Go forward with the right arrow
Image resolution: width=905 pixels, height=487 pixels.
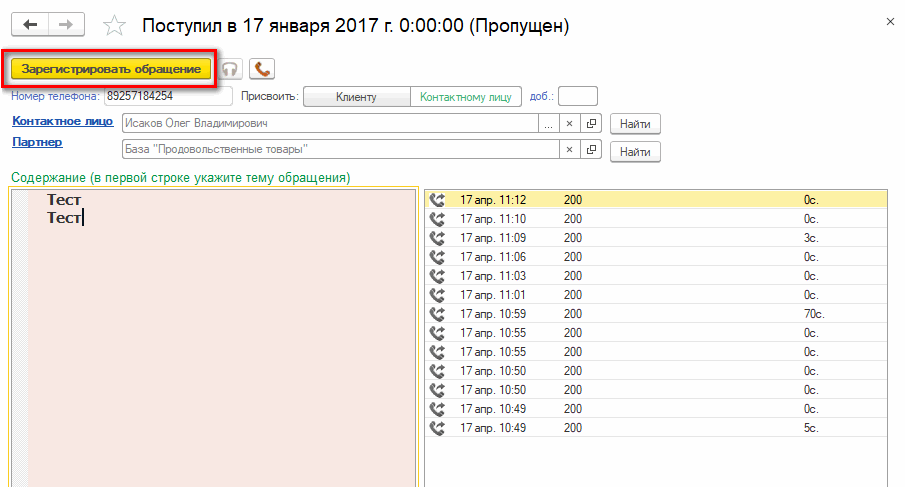pos(66,24)
